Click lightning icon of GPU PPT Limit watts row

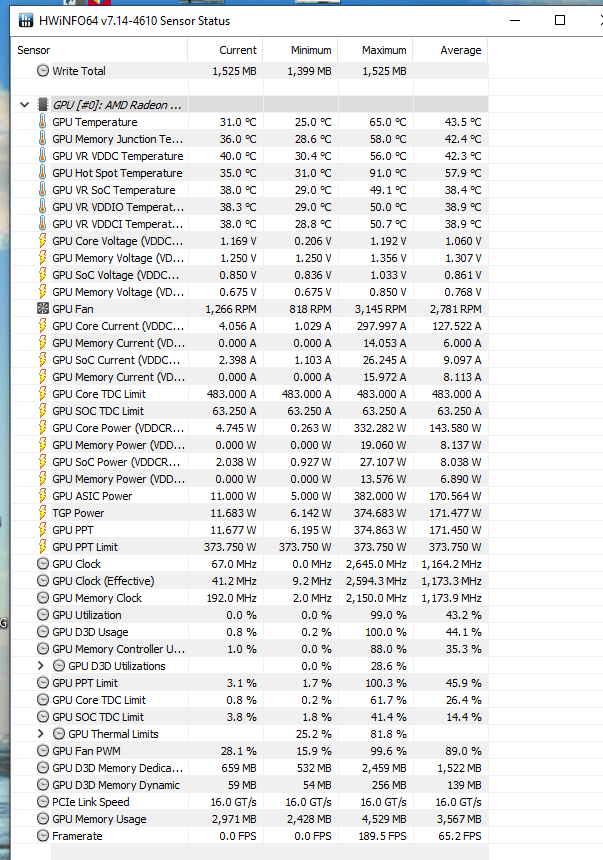[x=42, y=546]
